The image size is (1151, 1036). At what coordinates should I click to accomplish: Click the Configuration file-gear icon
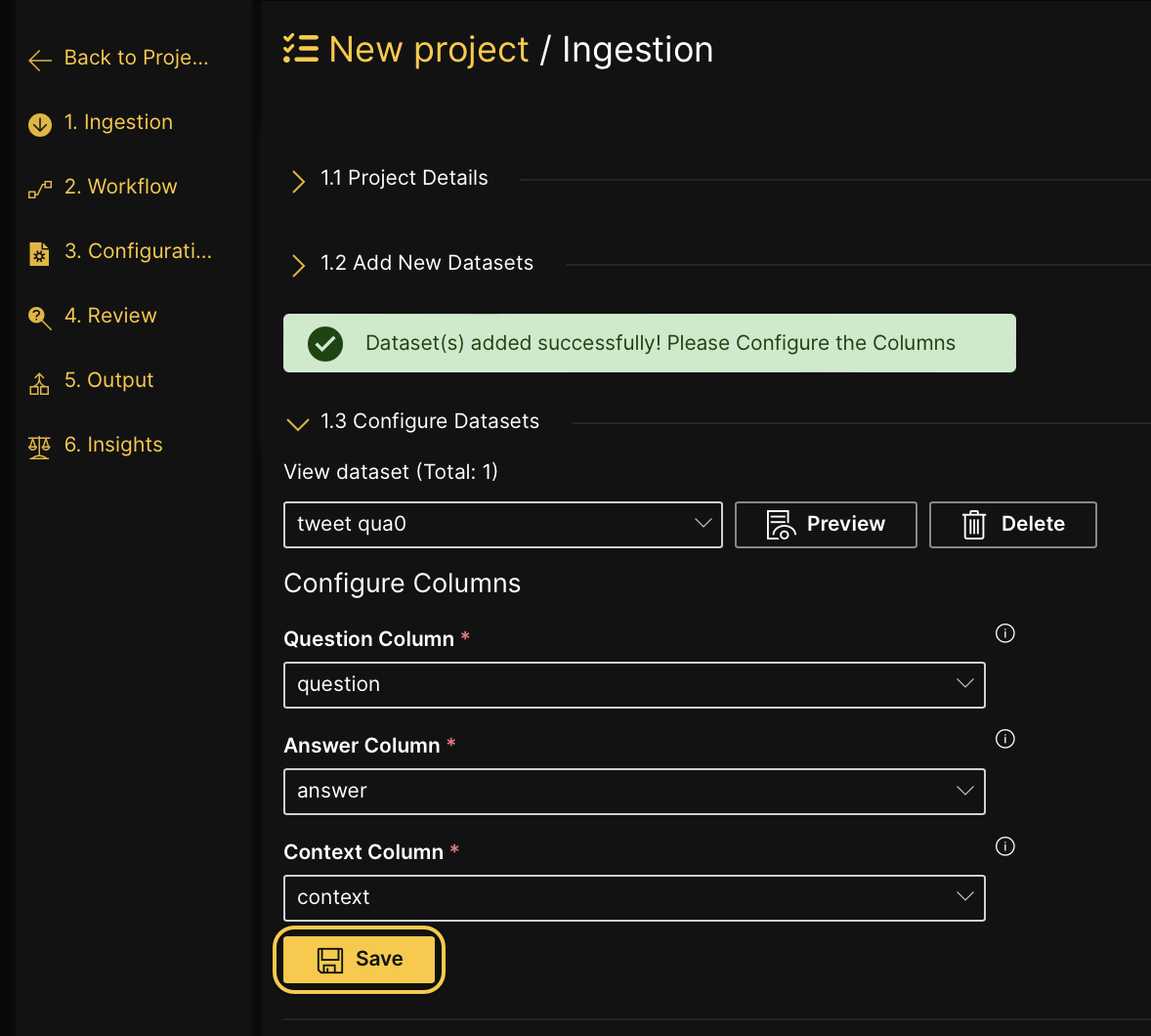coord(39,253)
